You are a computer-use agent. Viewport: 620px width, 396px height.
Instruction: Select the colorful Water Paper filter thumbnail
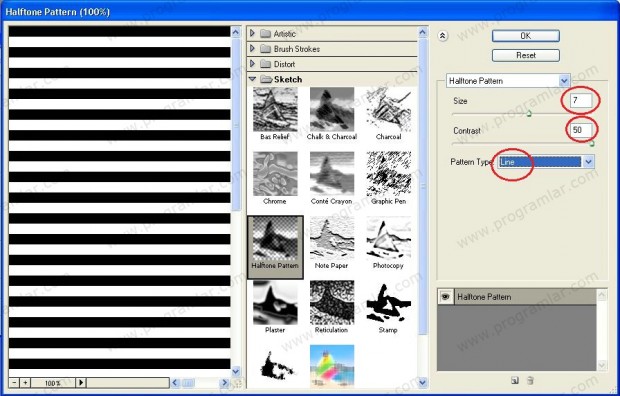(x=332, y=366)
